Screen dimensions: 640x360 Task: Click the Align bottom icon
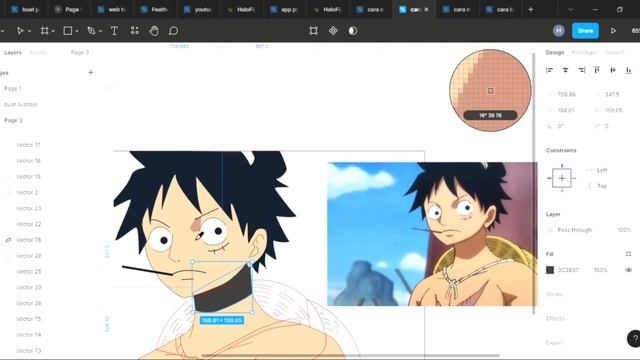tap(629, 70)
